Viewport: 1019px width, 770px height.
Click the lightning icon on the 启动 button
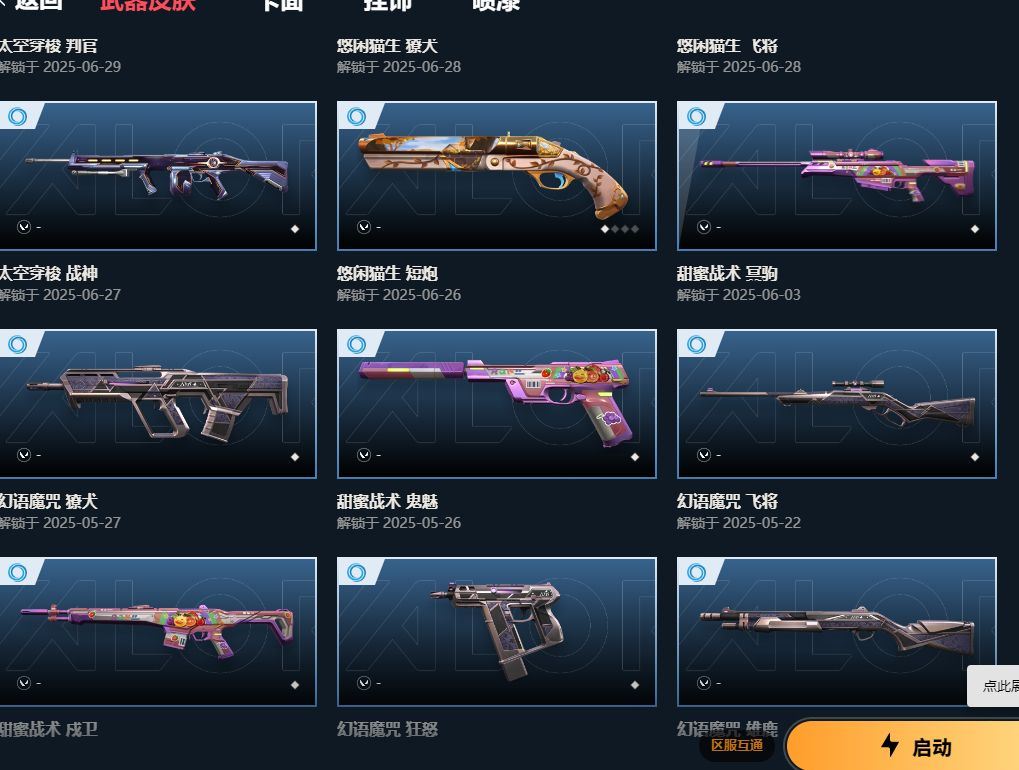point(890,745)
